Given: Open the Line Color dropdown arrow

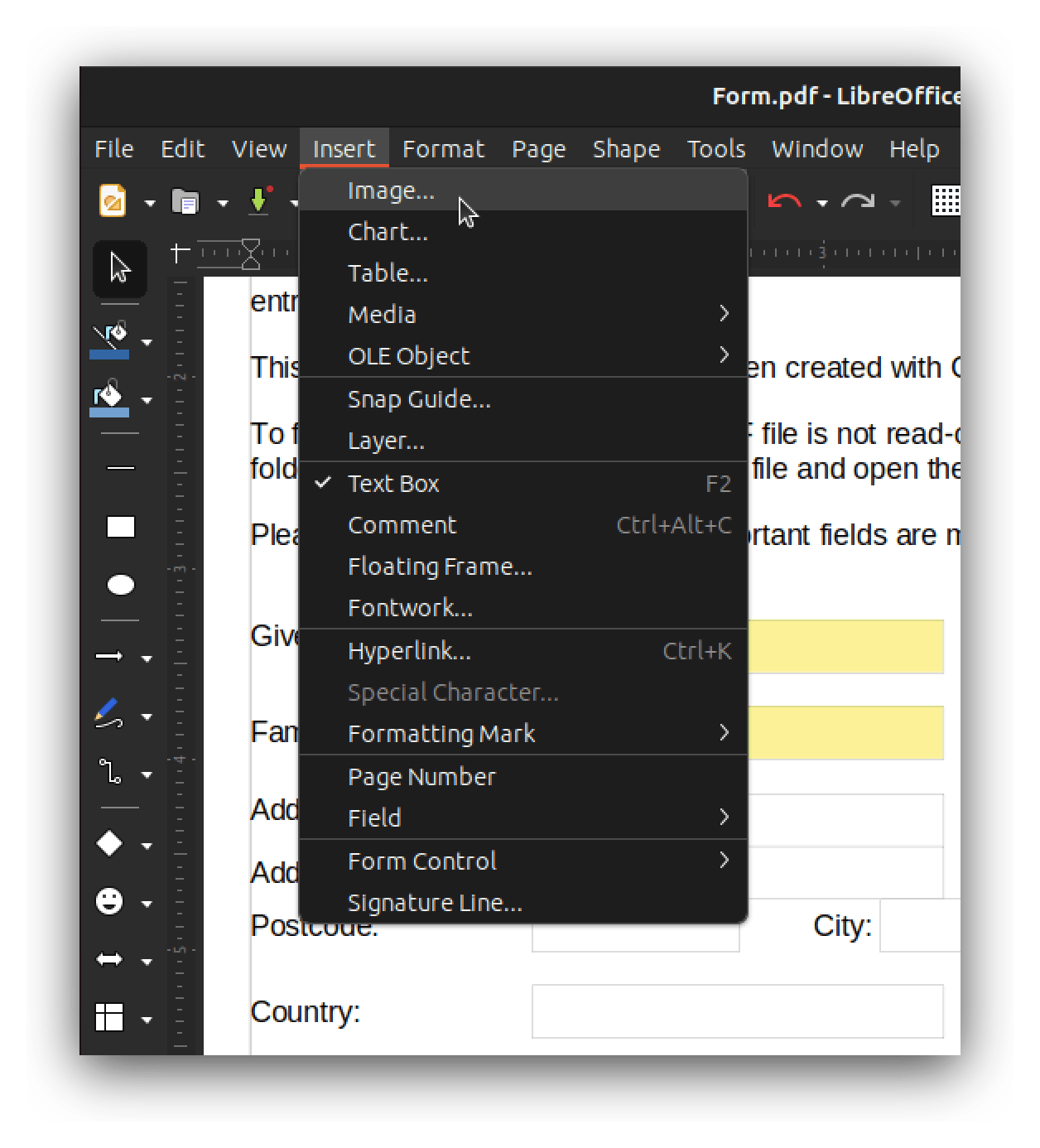Looking at the screenshot, I should coord(147,342).
